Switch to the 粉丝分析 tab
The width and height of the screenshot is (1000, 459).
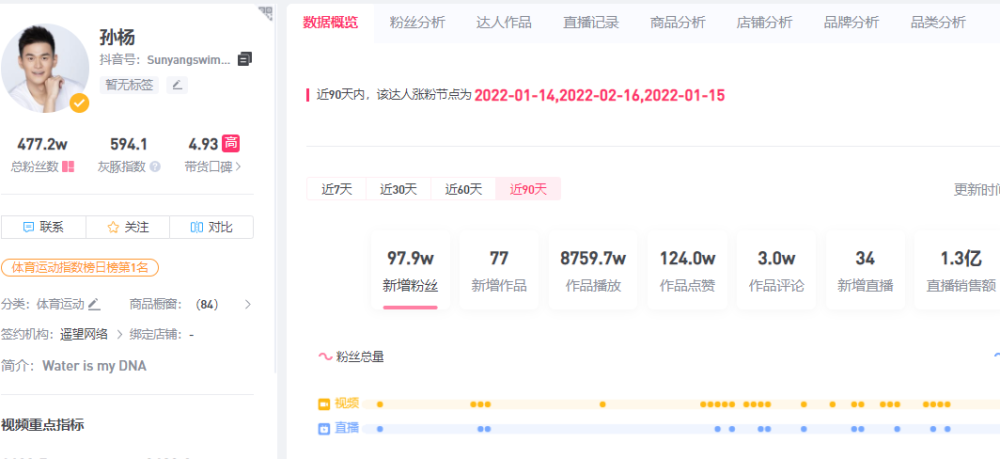click(x=418, y=22)
